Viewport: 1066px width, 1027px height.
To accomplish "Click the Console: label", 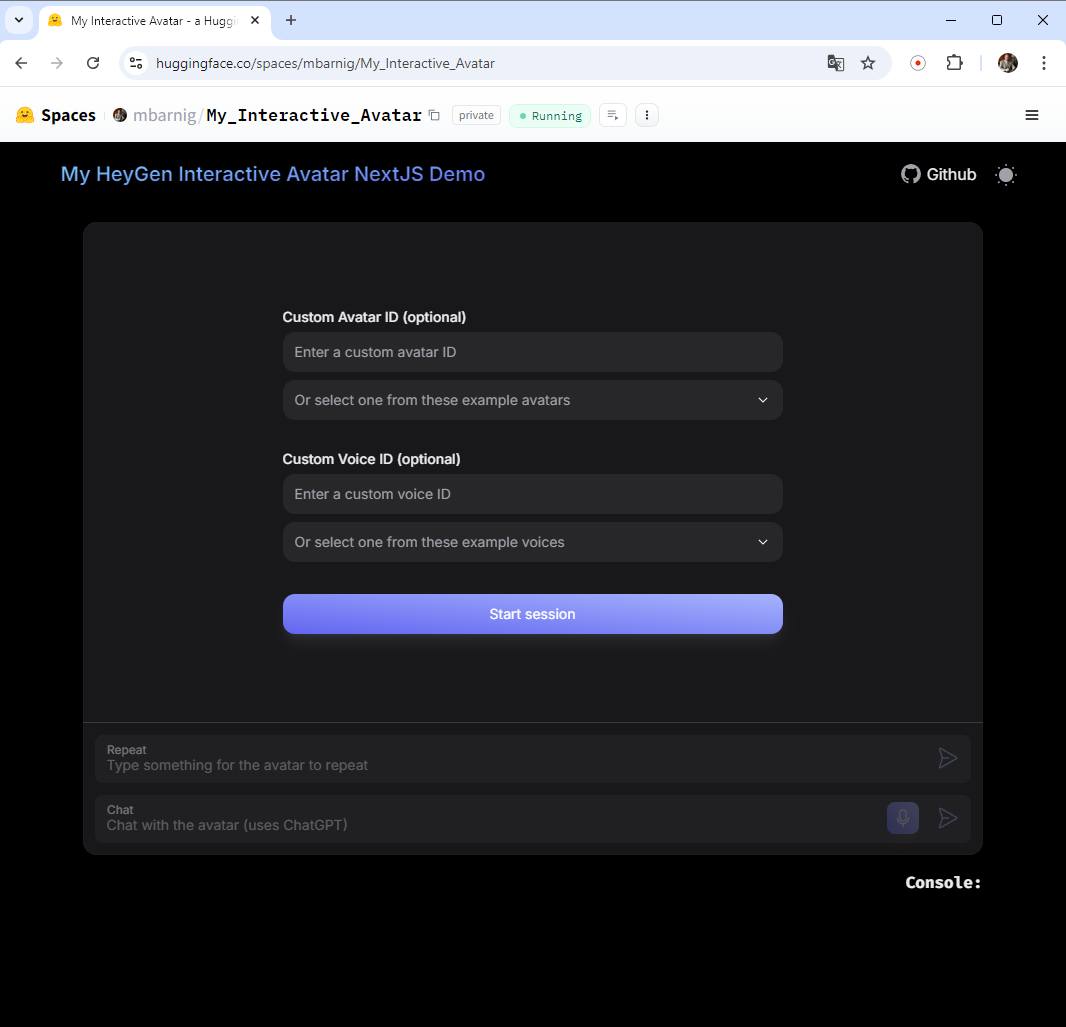I will pyautogui.click(x=943, y=883).
